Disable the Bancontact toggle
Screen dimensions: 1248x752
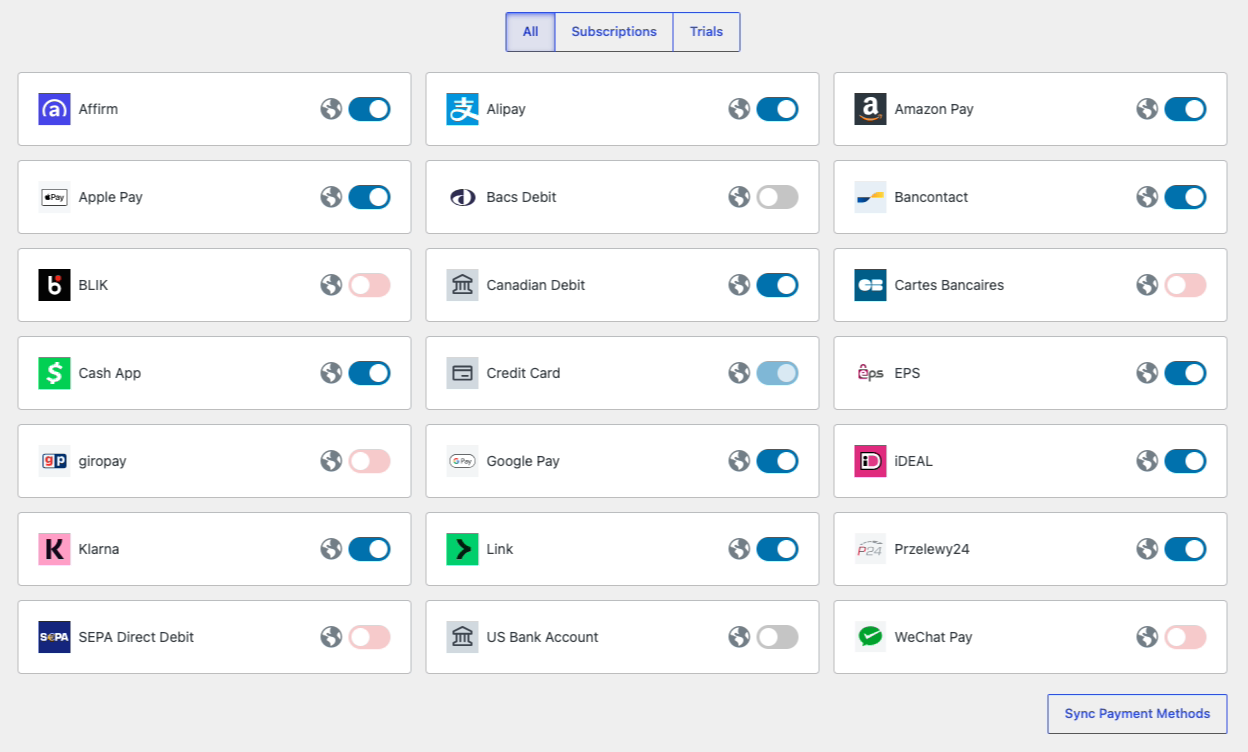pos(1185,197)
